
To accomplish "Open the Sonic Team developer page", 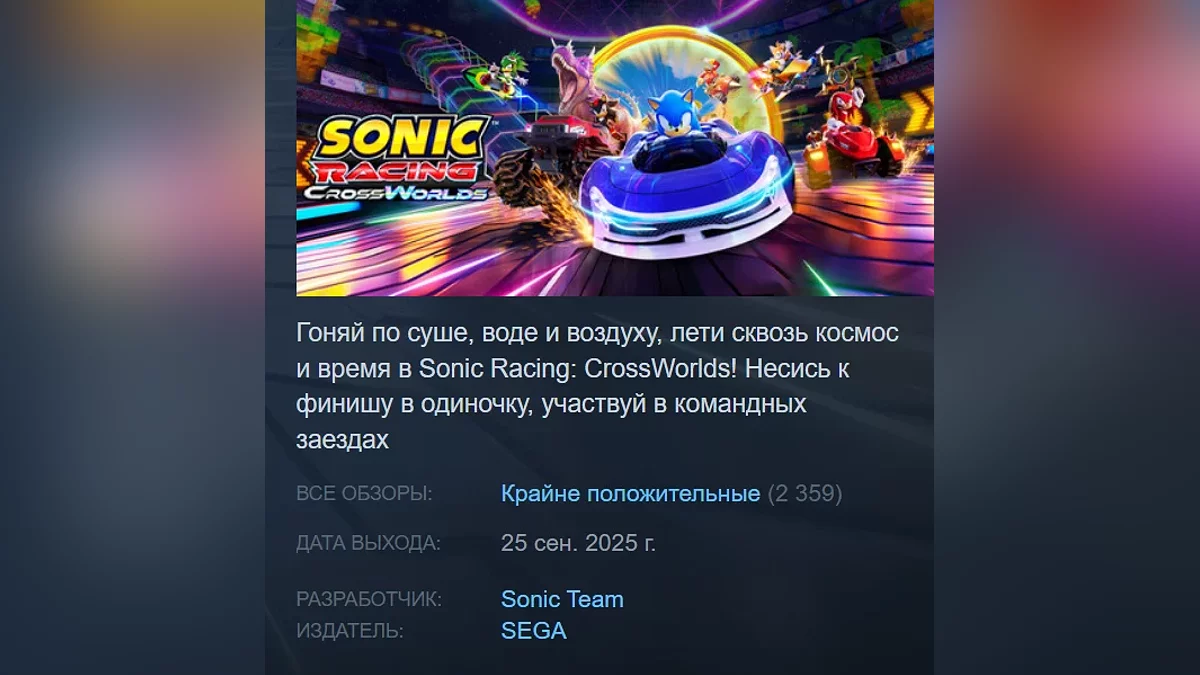I will (x=562, y=599).
